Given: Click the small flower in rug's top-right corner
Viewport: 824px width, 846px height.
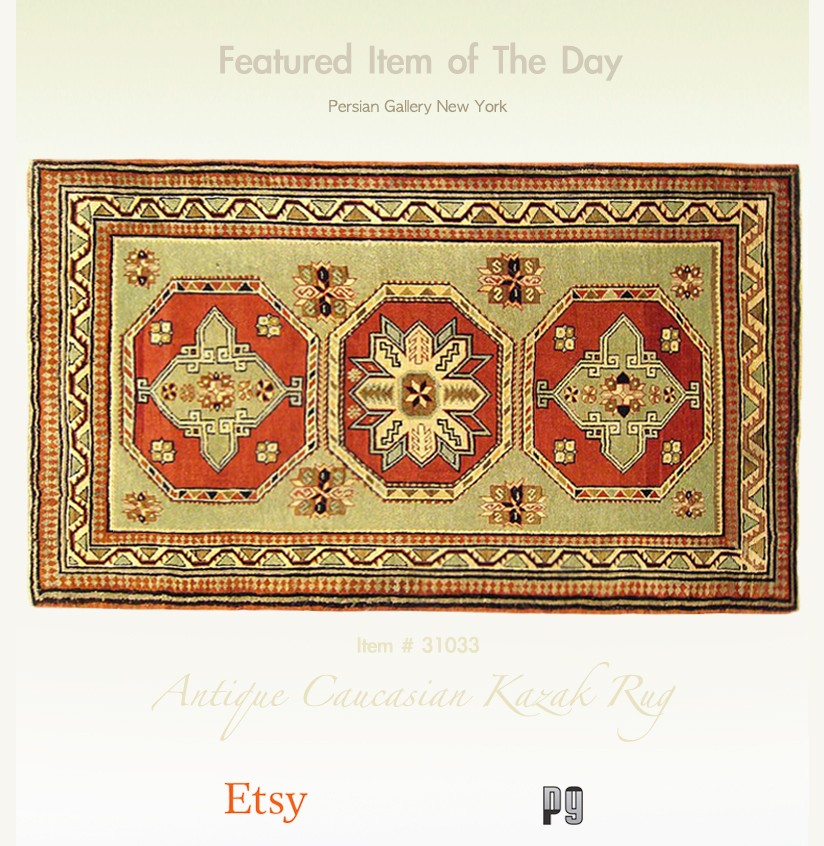Looking at the screenshot, I should (686, 281).
